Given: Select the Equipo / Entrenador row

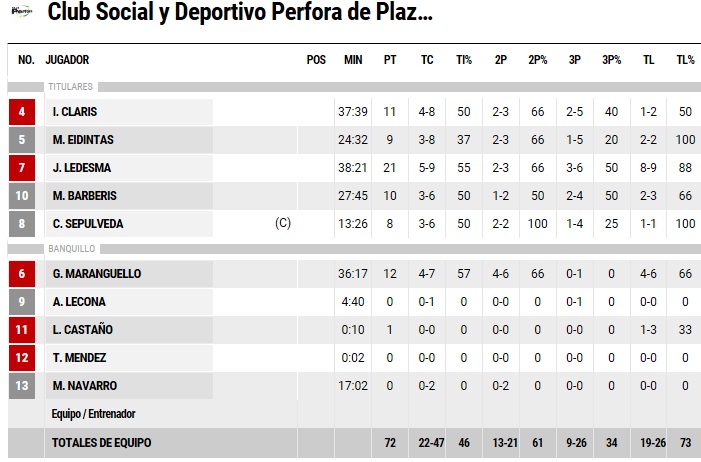Looking at the screenshot, I should (x=94, y=413).
